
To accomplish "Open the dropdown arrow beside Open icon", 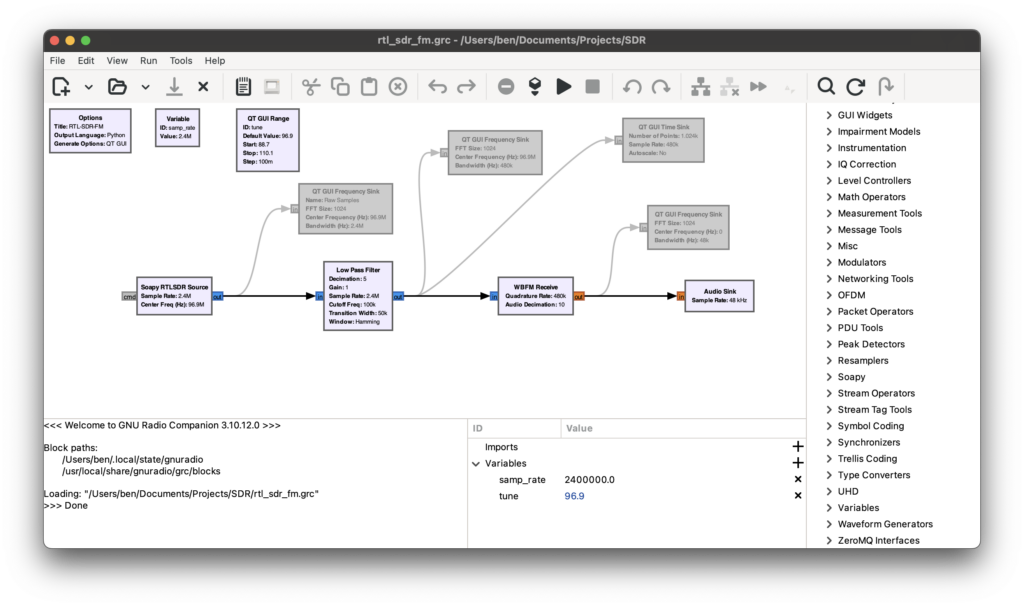I will tap(145, 87).
